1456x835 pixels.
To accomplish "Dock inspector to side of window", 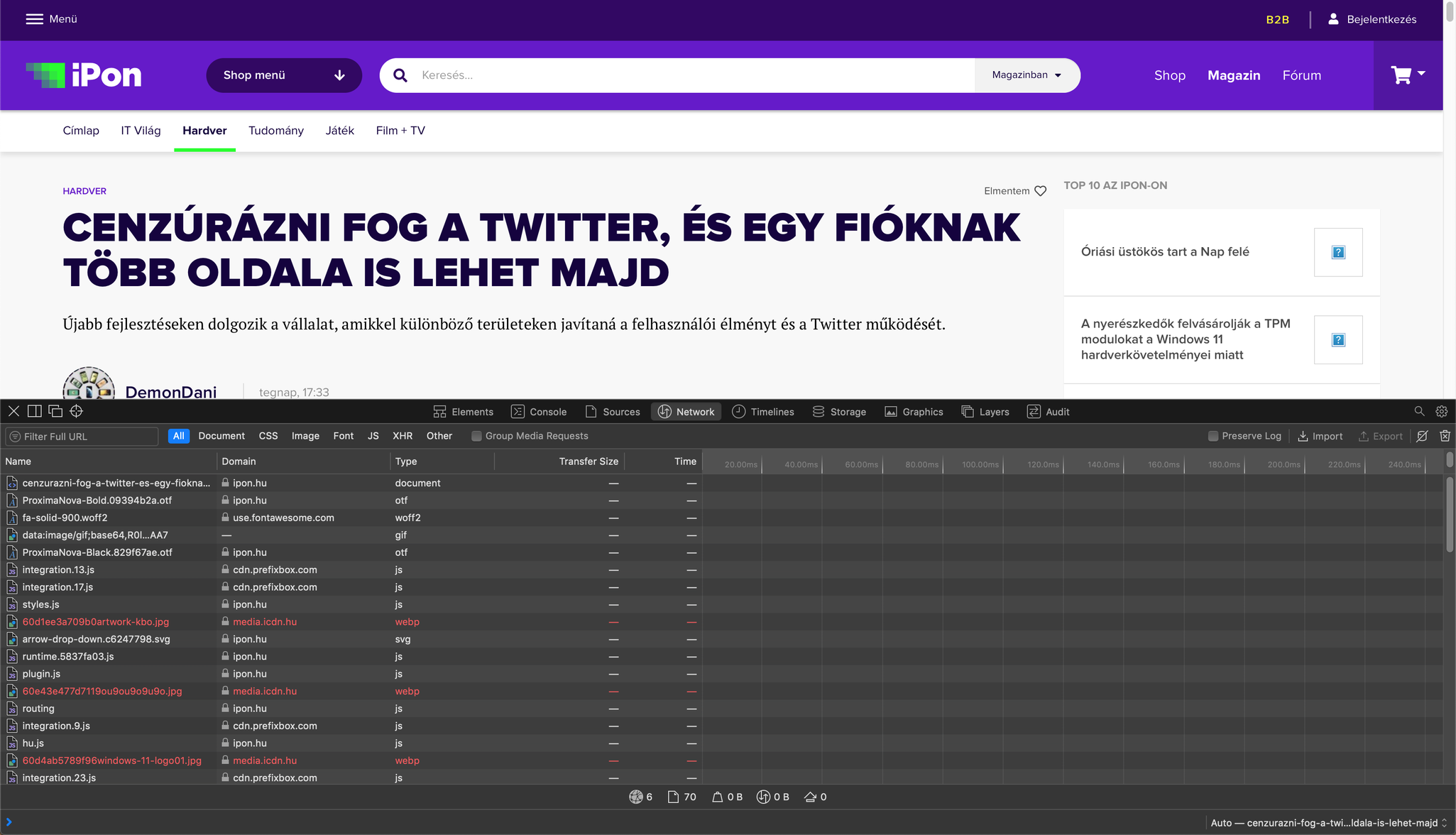I will (34, 411).
